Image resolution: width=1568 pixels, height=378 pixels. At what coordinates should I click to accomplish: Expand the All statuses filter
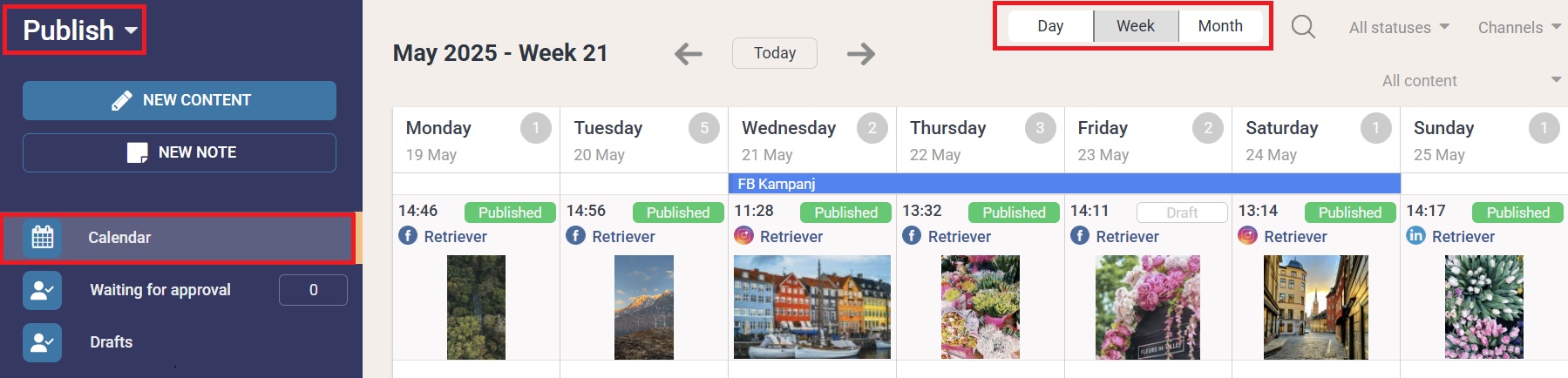tap(1399, 28)
